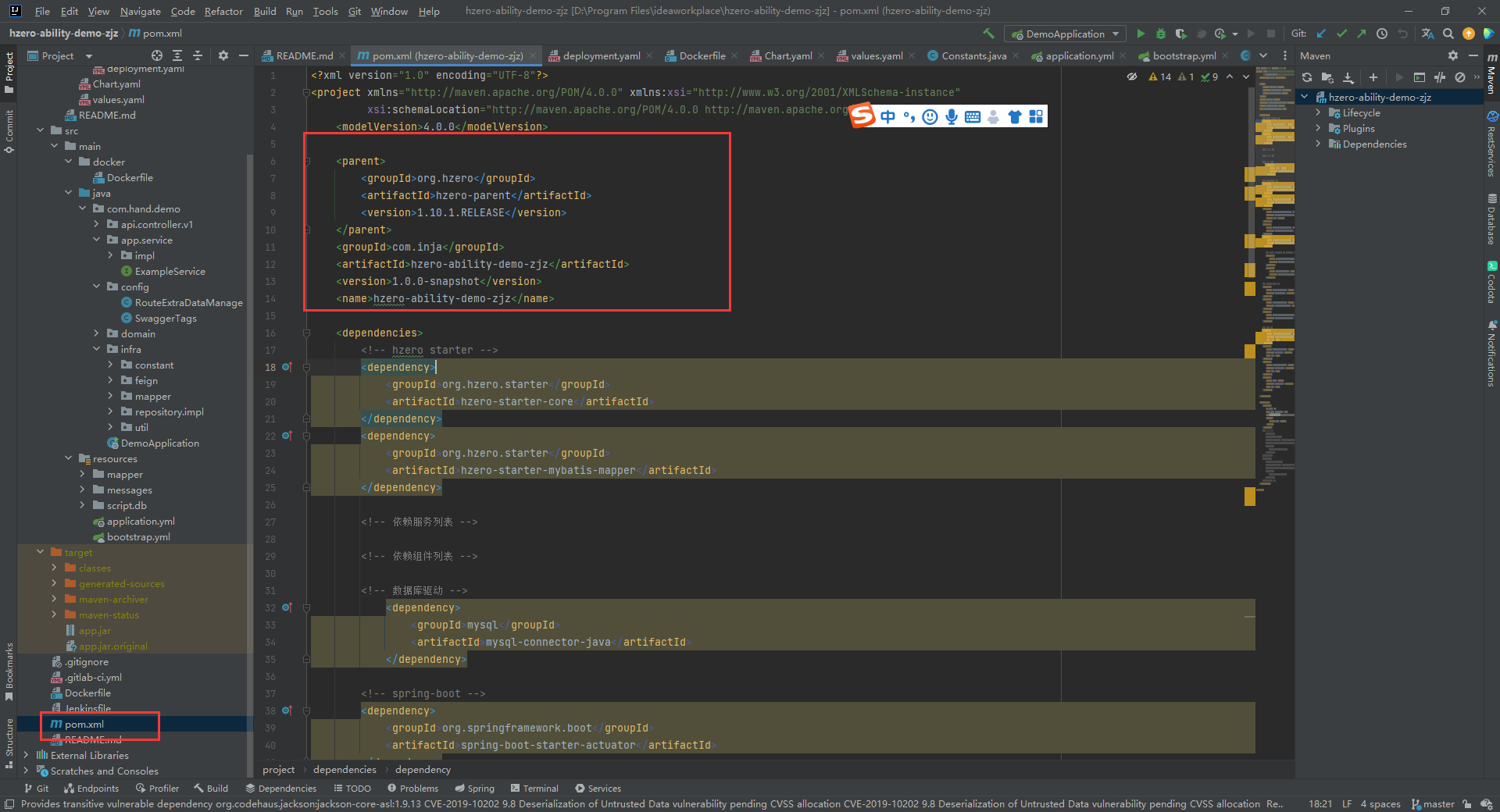Open Project panel options gear
The height and width of the screenshot is (812, 1500).
coord(223,55)
